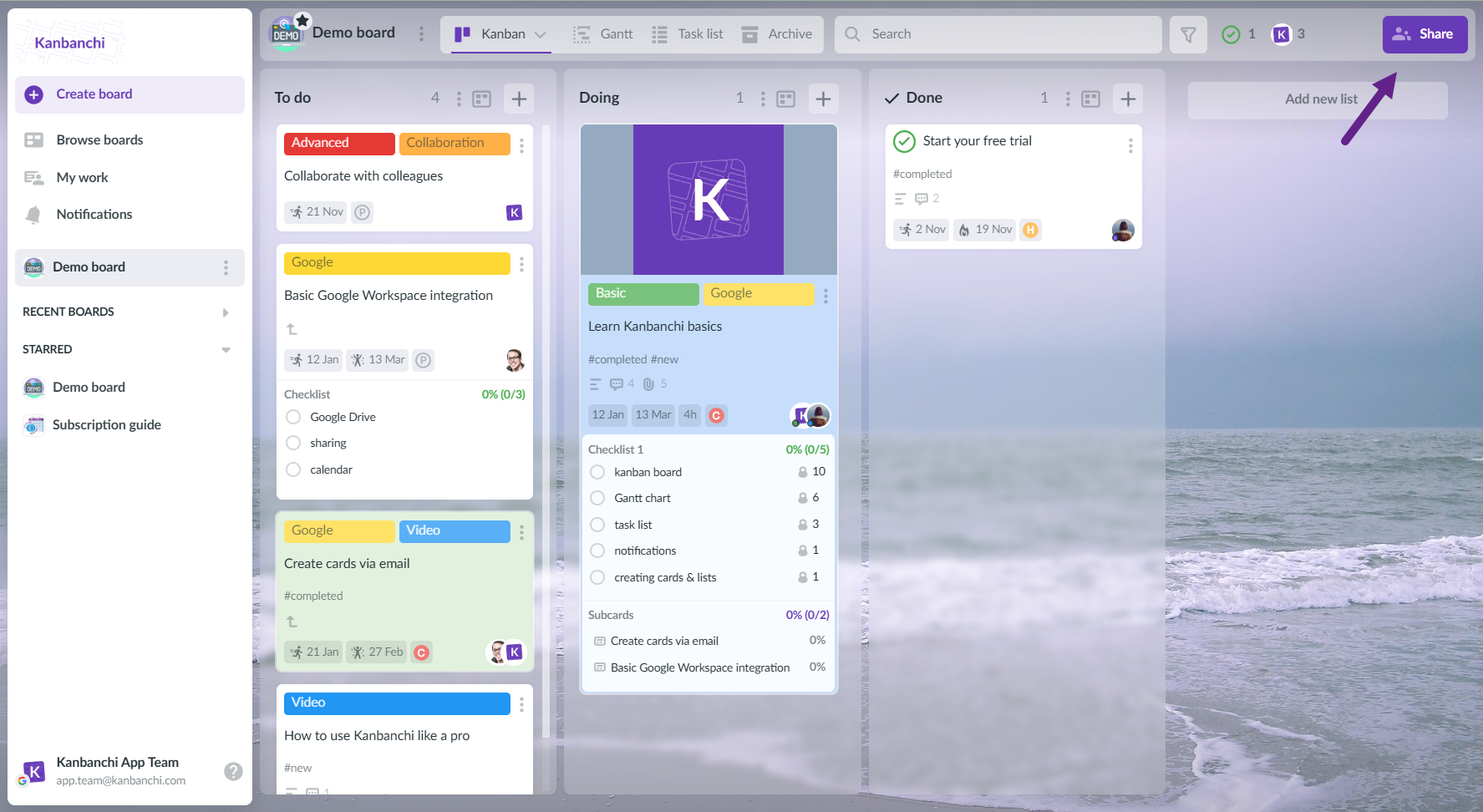Check Google Drive checklist item
The height and width of the screenshot is (812, 1483).
(x=293, y=417)
